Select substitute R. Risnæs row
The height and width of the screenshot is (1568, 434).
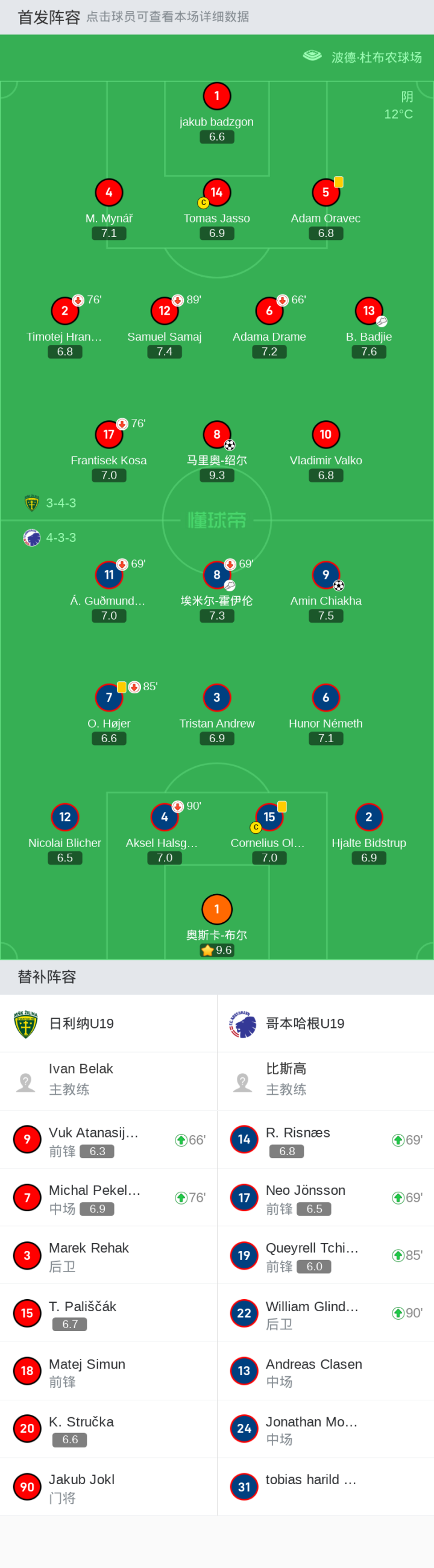(x=325, y=1139)
